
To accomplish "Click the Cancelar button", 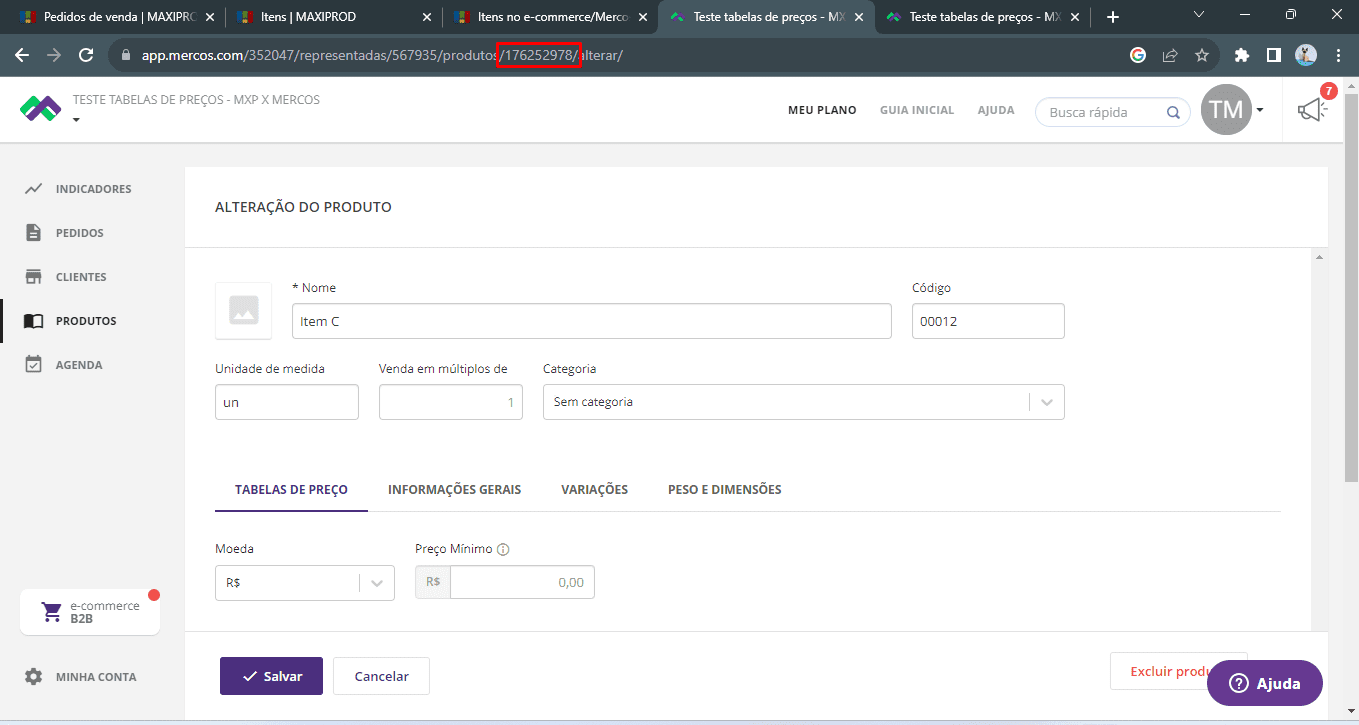I will click(x=381, y=676).
